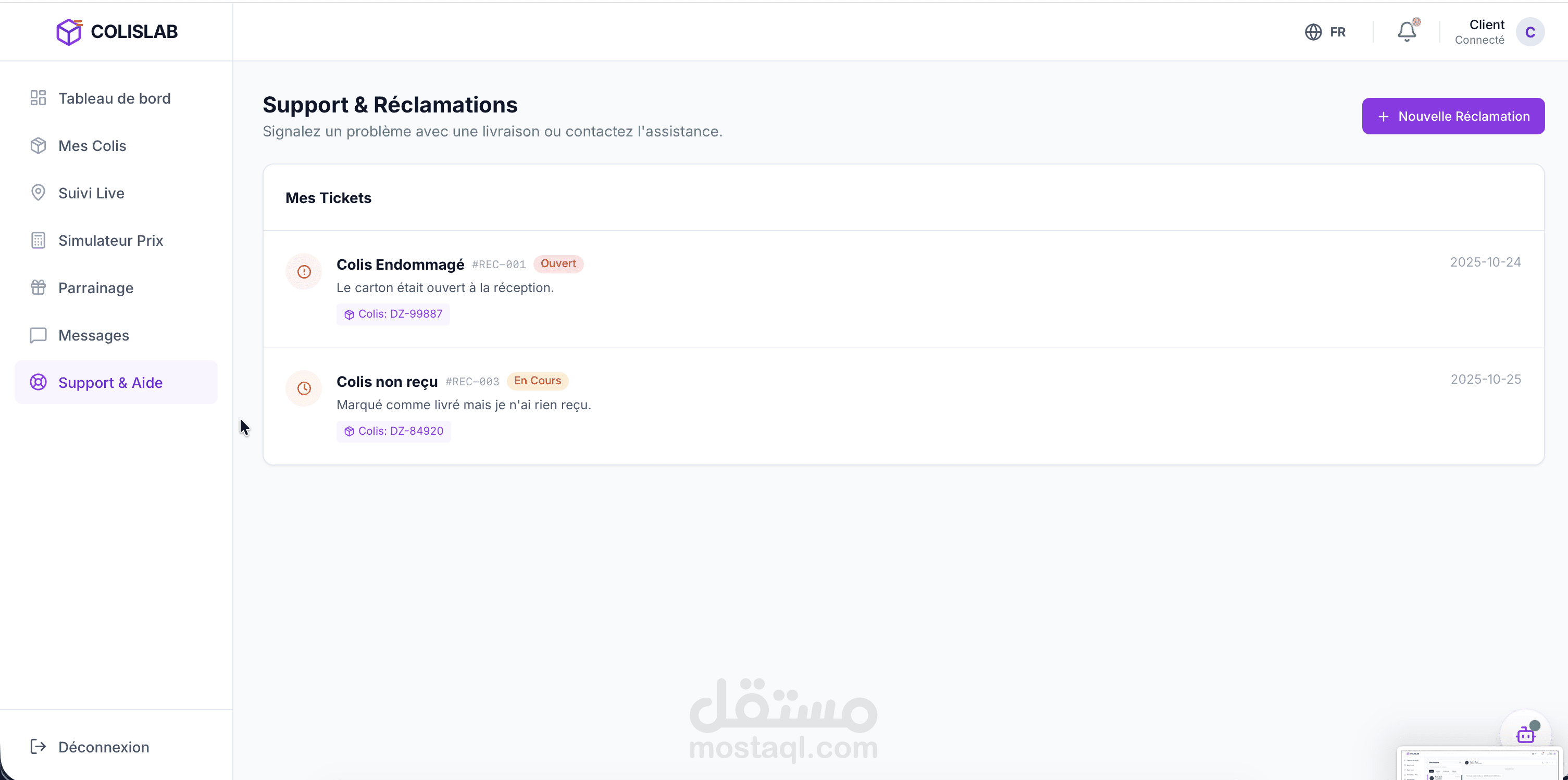Open Mes Colis in sidebar
The height and width of the screenshot is (780, 1568).
coord(93,146)
